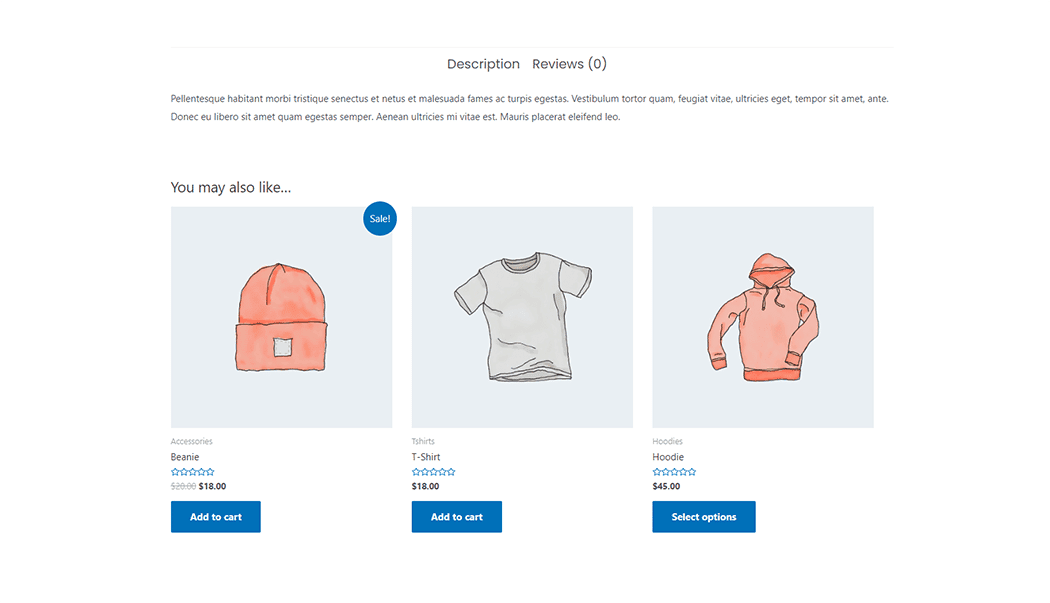Screen dimensions: 1050x603
Task: Switch to the Reviews (0) tab
Action: pos(569,63)
